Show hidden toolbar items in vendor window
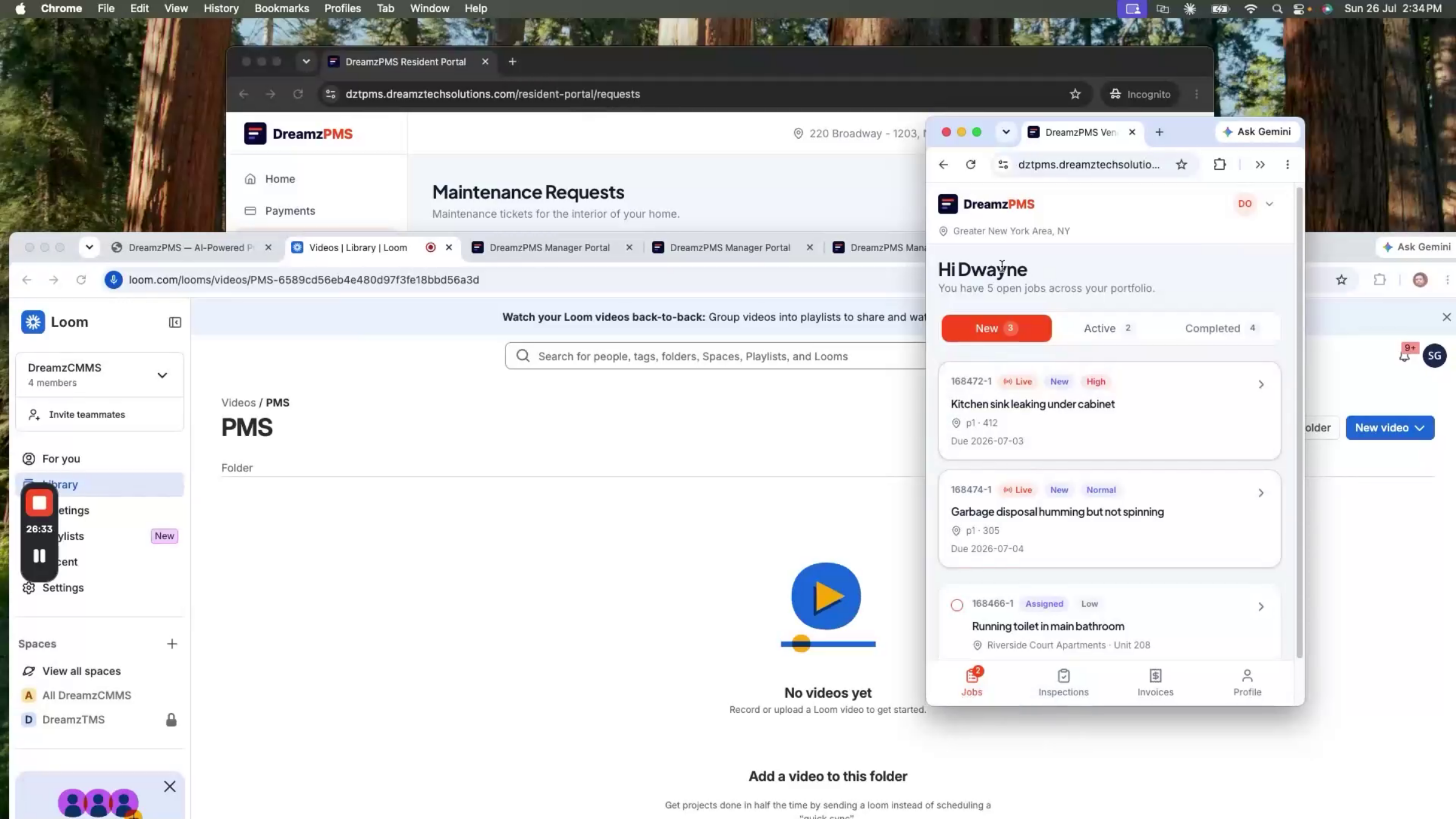This screenshot has height=819, width=1456. (1260, 164)
